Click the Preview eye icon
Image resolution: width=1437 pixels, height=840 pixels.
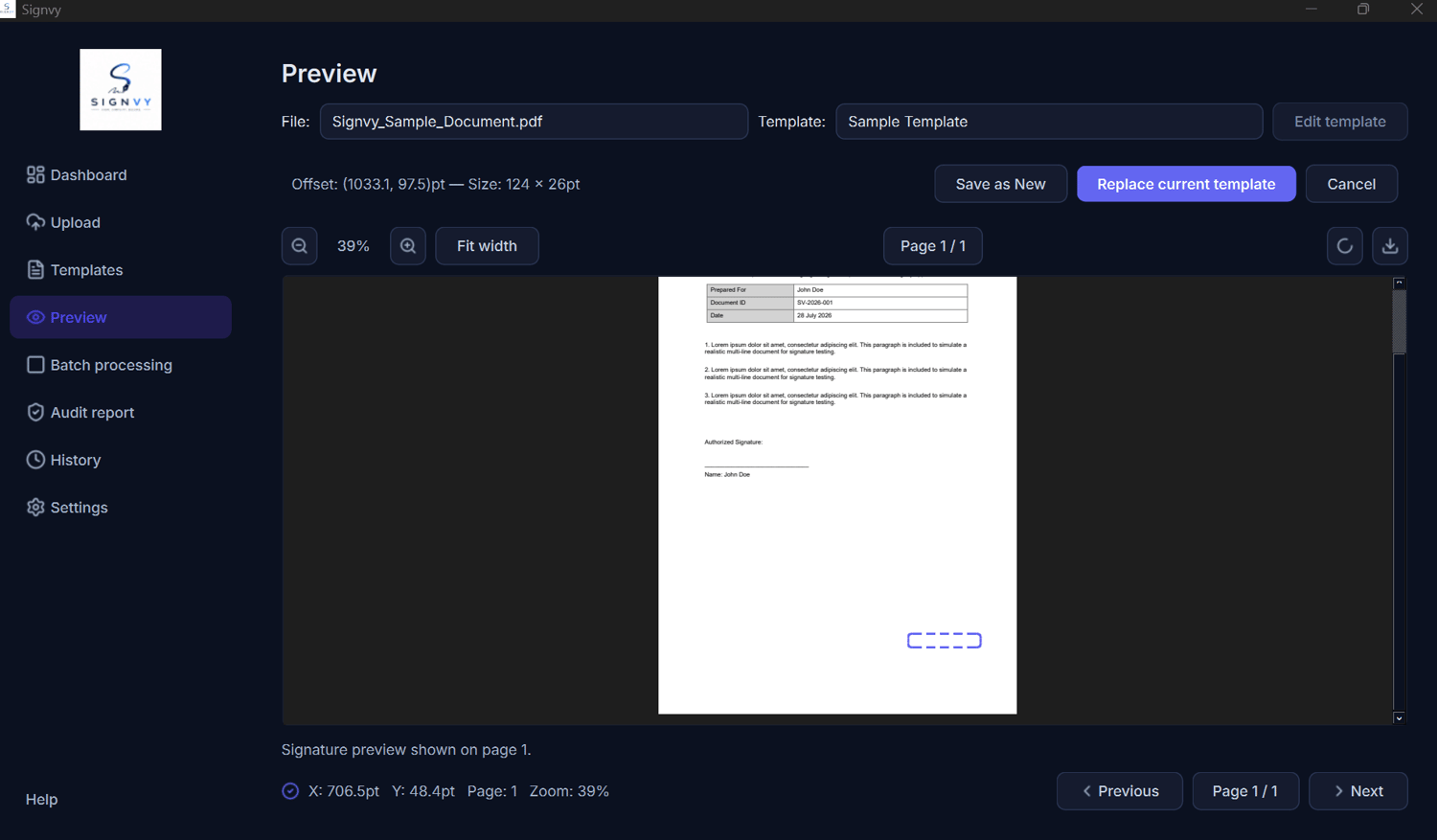[x=35, y=317]
